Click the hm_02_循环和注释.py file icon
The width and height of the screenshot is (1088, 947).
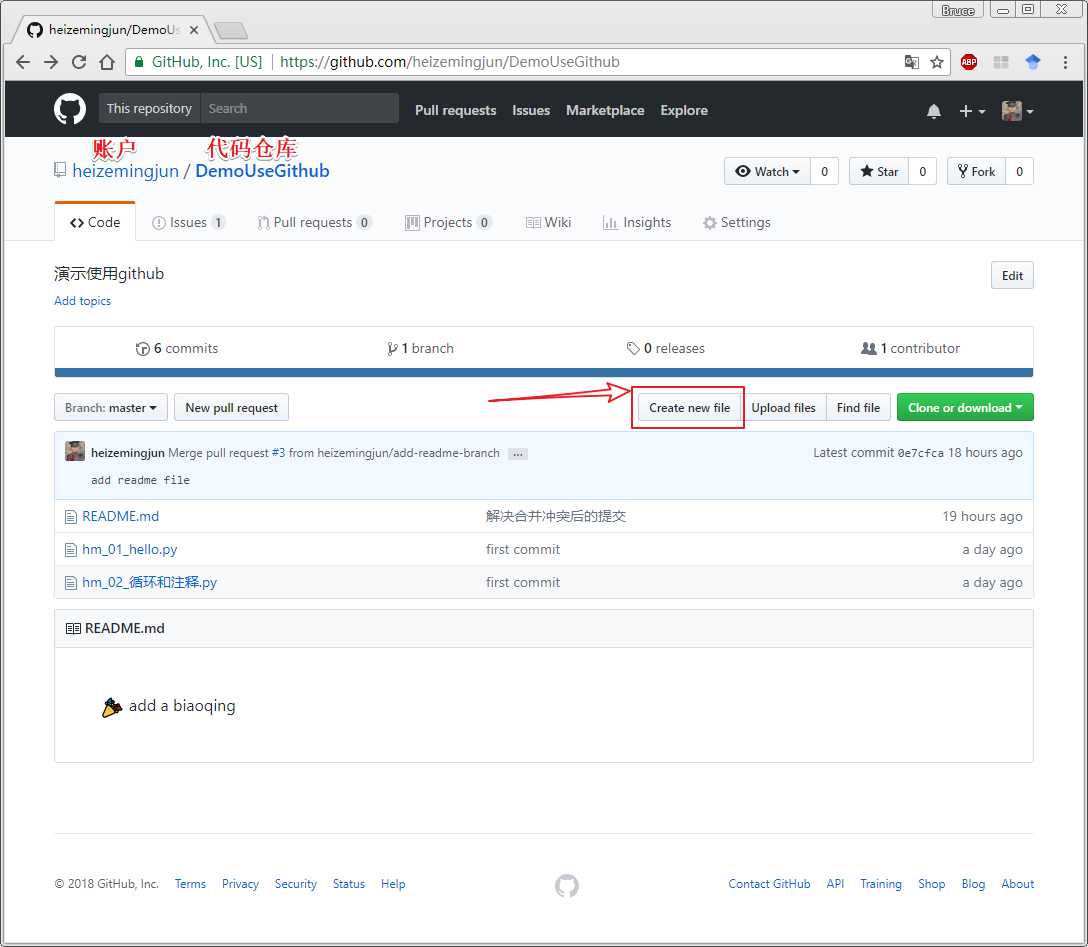pos(70,583)
